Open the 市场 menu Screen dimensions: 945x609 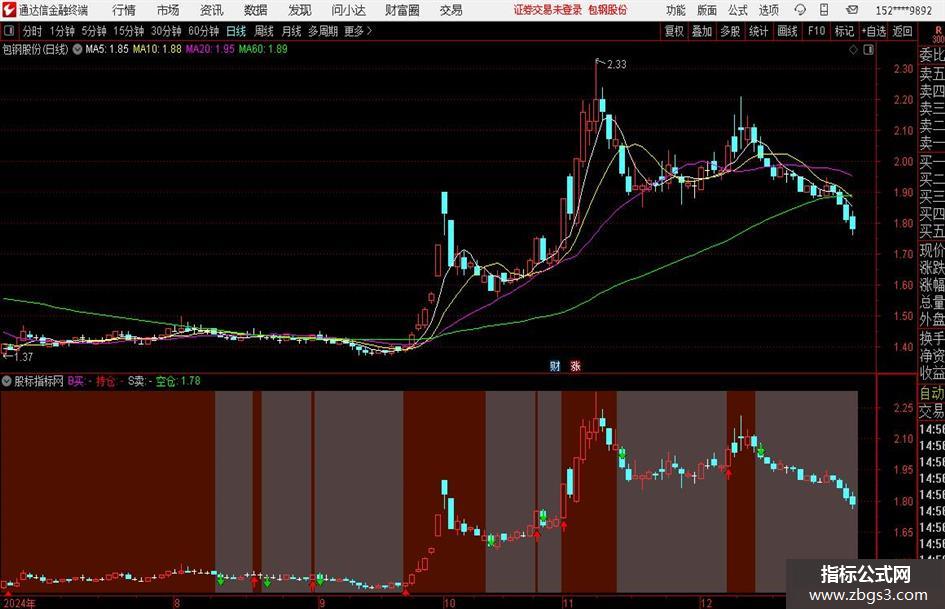(x=168, y=10)
